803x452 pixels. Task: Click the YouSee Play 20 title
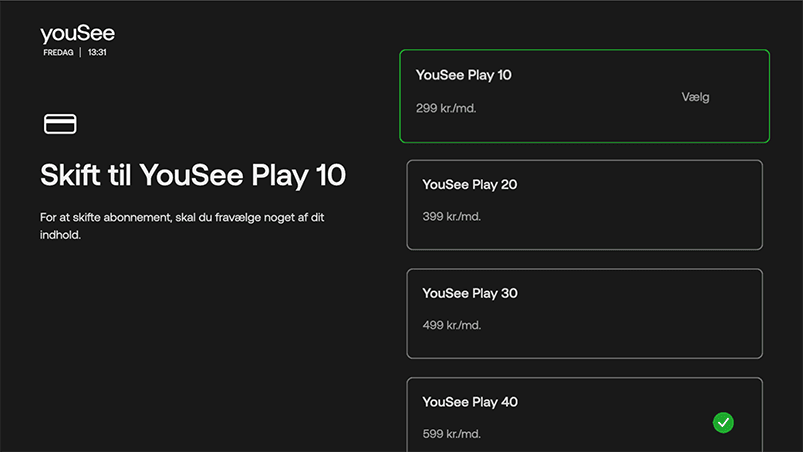pos(469,185)
